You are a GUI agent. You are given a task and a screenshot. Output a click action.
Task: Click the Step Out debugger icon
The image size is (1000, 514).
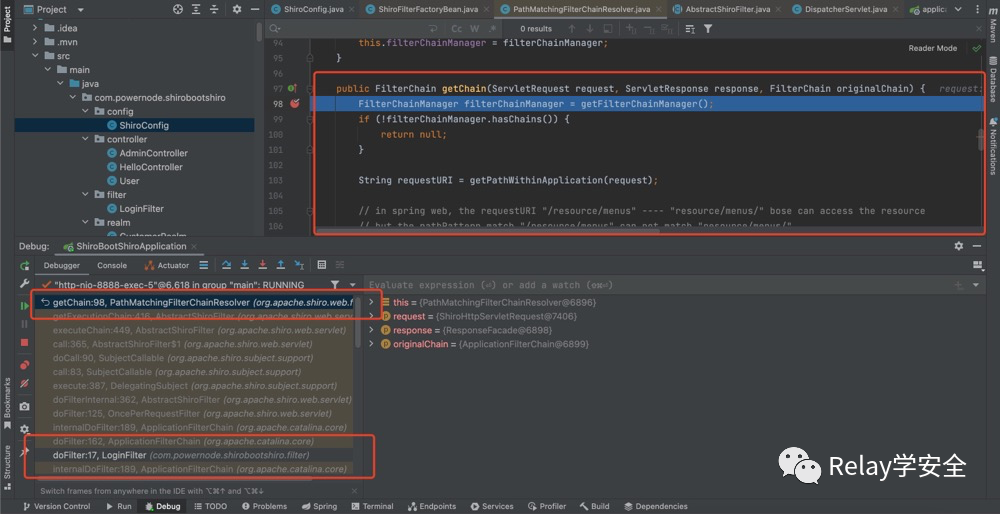[280, 265]
